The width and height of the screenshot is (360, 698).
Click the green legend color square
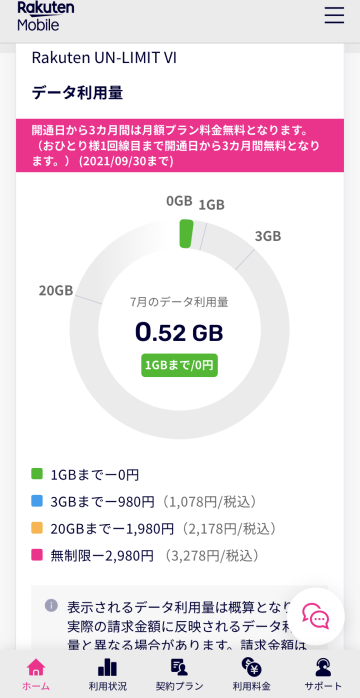pos(37,474)
